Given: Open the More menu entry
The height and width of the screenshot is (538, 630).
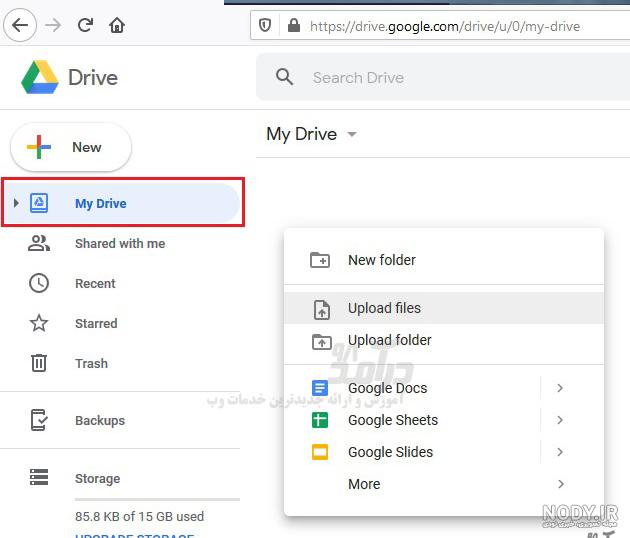Looking at the screenshot, I should [444, 484].
